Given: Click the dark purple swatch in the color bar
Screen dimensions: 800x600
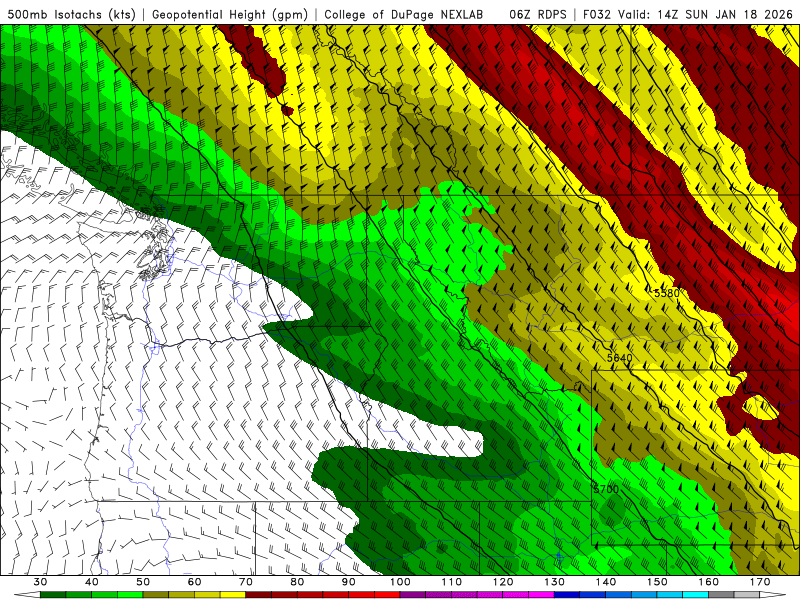Looking at the screenshot, I should tap(413, 594).
